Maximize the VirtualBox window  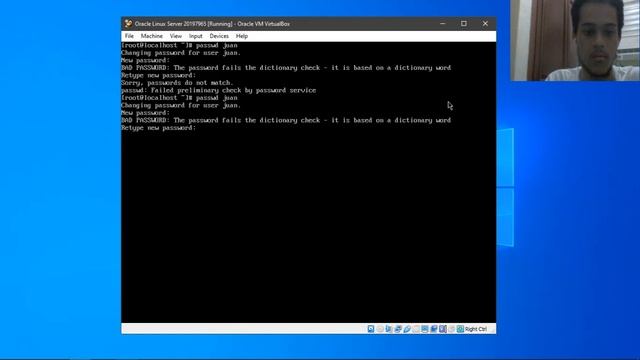464,24
